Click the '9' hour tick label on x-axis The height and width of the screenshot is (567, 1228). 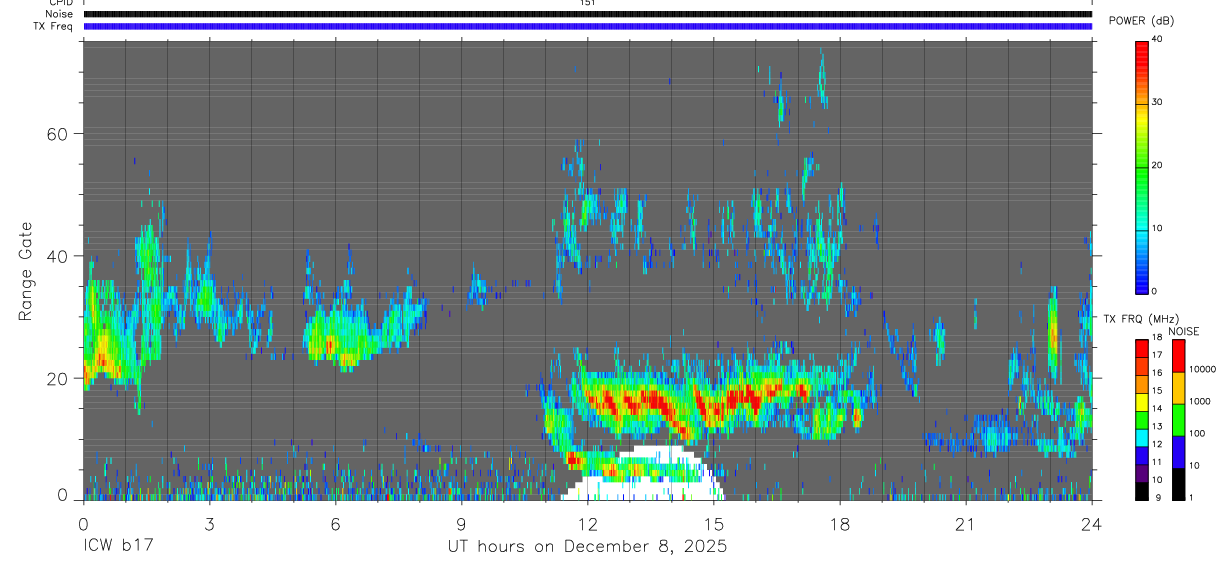tap(461, 524)
